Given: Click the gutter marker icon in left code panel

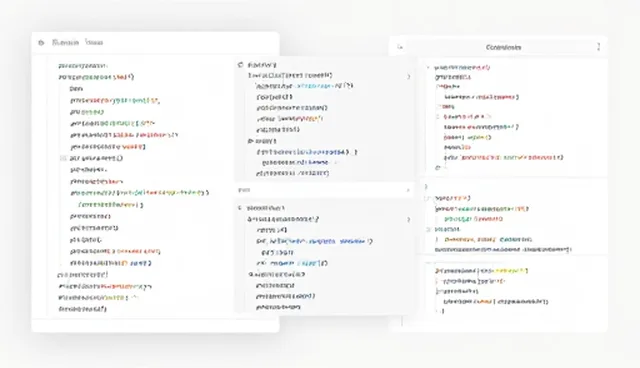Looking at the screenshot, I should [x=63, y=158].
